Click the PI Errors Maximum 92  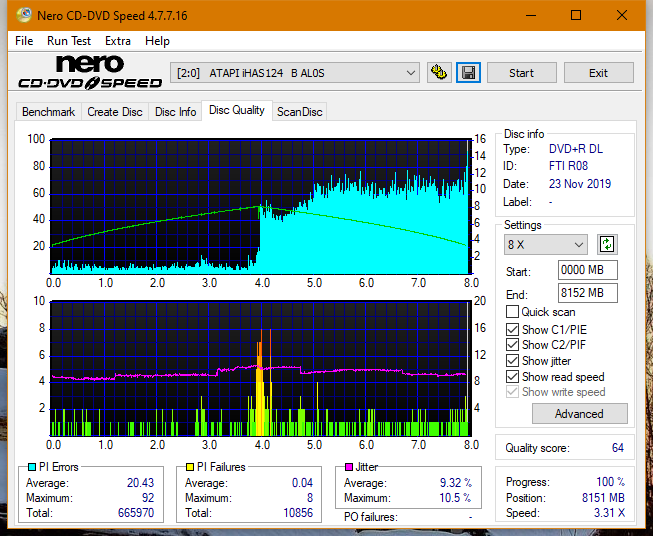point(148,498)
